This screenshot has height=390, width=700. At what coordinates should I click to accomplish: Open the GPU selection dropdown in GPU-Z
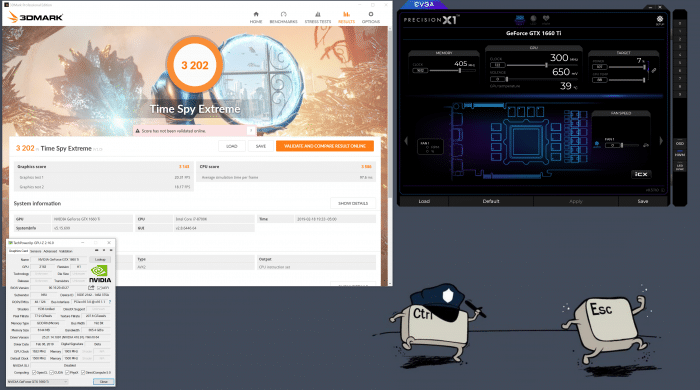38,382
